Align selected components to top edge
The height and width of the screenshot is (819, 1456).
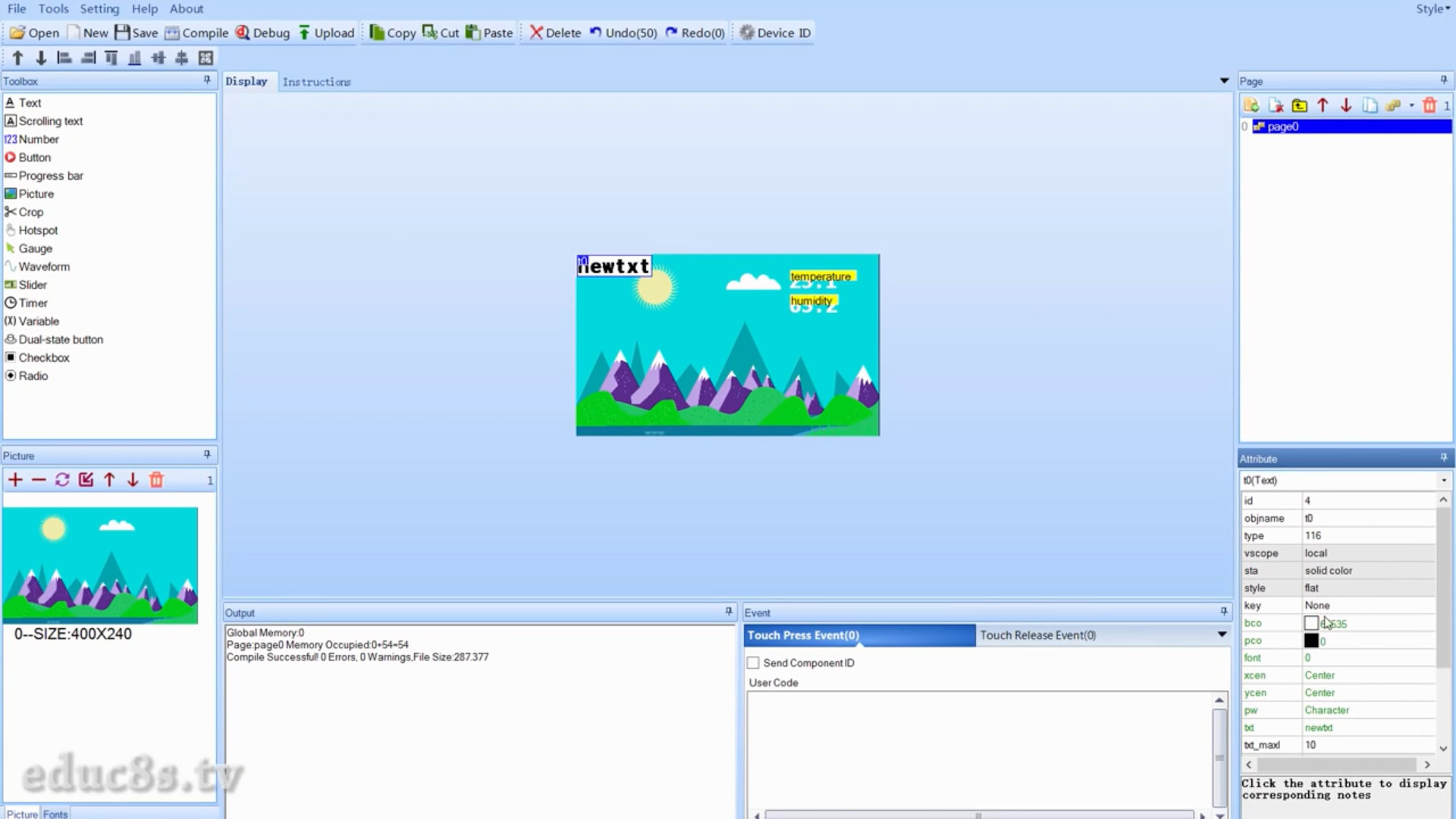pyautogui.click(x=111, y=58)
